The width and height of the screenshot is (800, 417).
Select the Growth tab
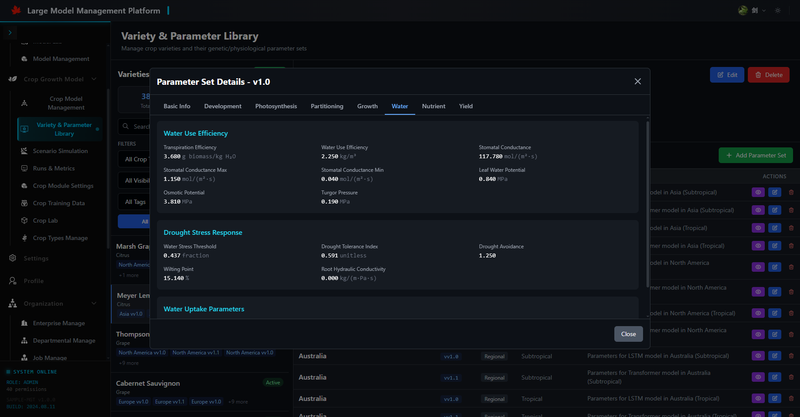pos(367,106)
